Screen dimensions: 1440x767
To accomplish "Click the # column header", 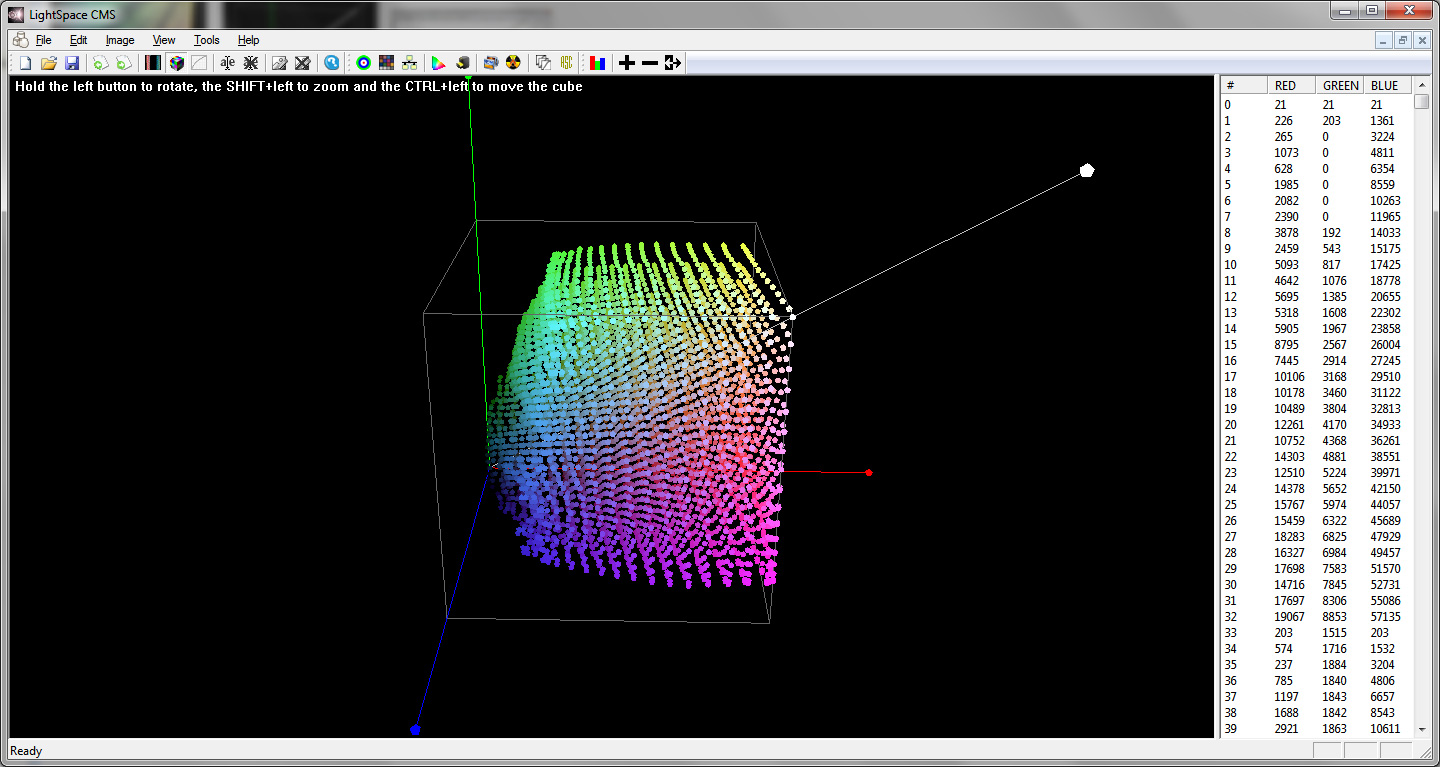I will [1243, 85].
